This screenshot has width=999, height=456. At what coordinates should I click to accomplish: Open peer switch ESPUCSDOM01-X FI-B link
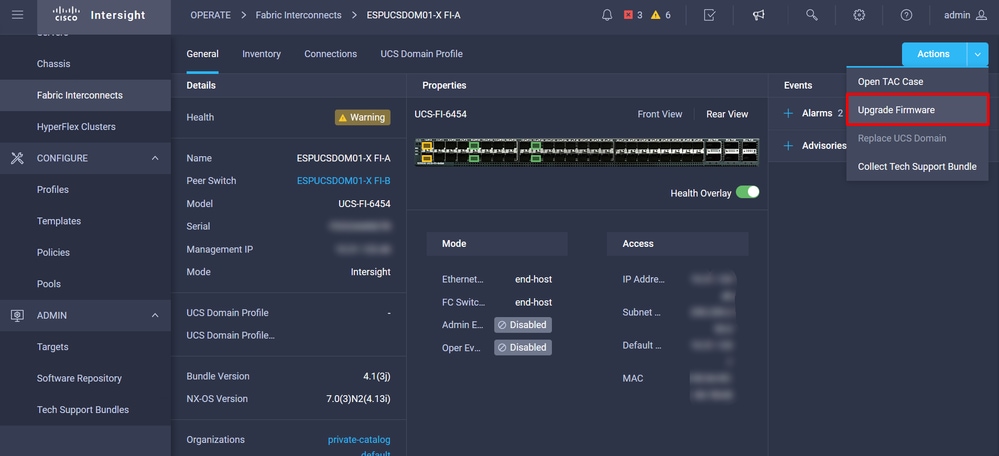[343, 181]
